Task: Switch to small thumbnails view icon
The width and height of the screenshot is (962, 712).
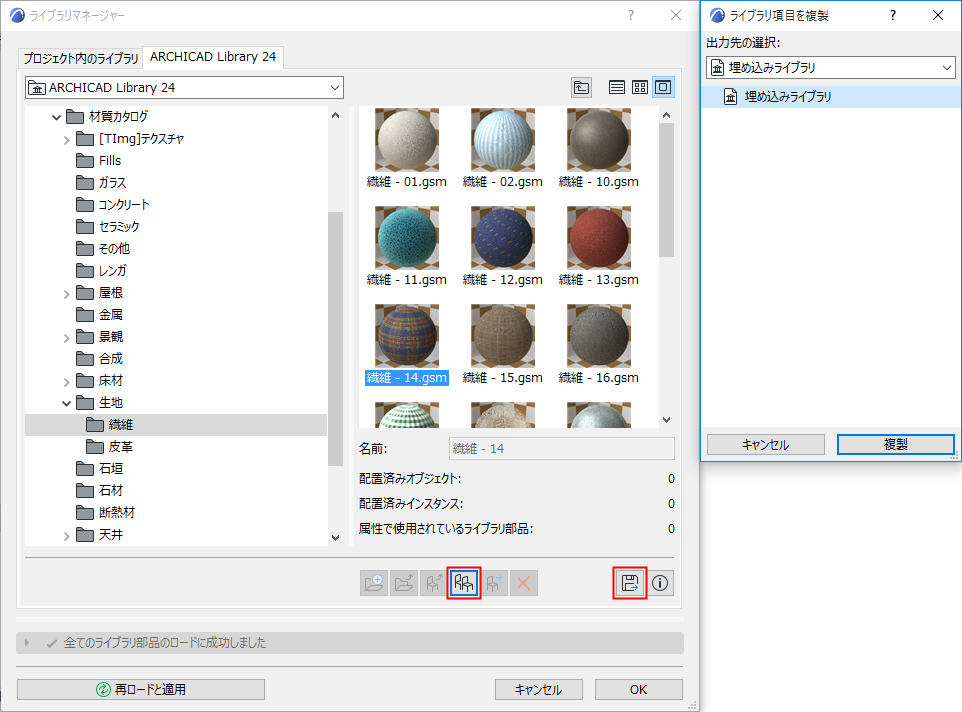Action: click(639, 88)
